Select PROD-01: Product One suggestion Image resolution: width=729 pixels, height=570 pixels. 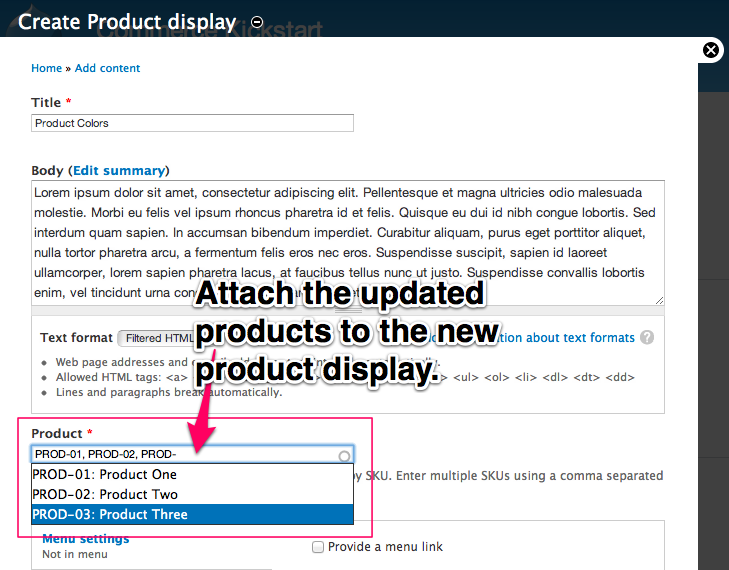(192, 474)
